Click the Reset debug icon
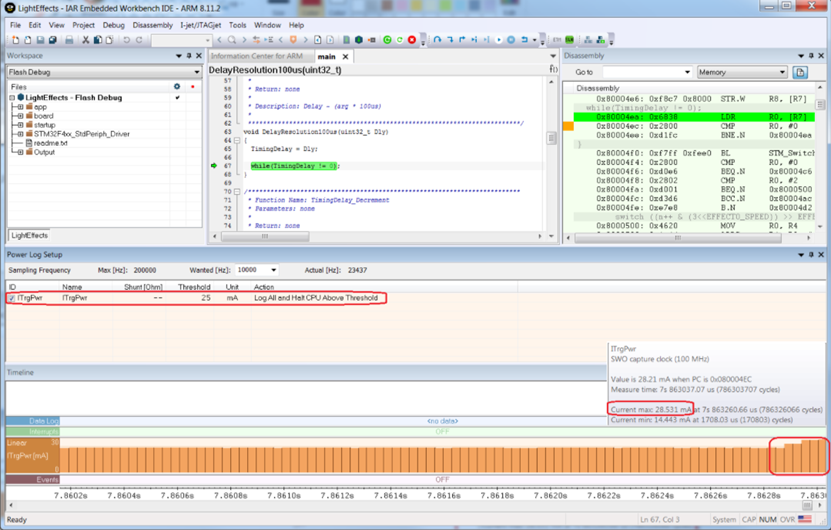Image resolution: width=831 pixels, height=530 pixels. (524, 40)
